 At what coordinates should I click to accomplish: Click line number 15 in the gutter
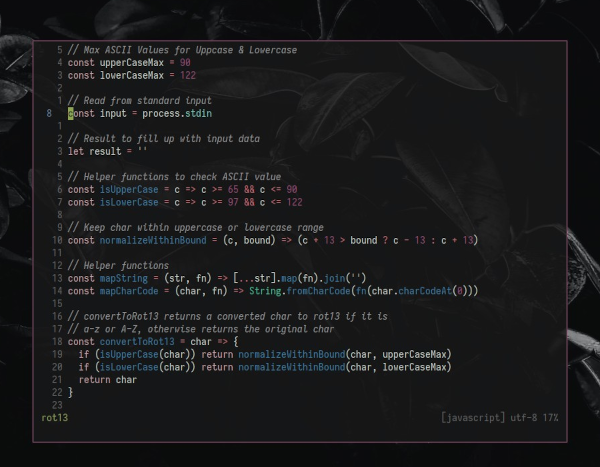(57, 304)
